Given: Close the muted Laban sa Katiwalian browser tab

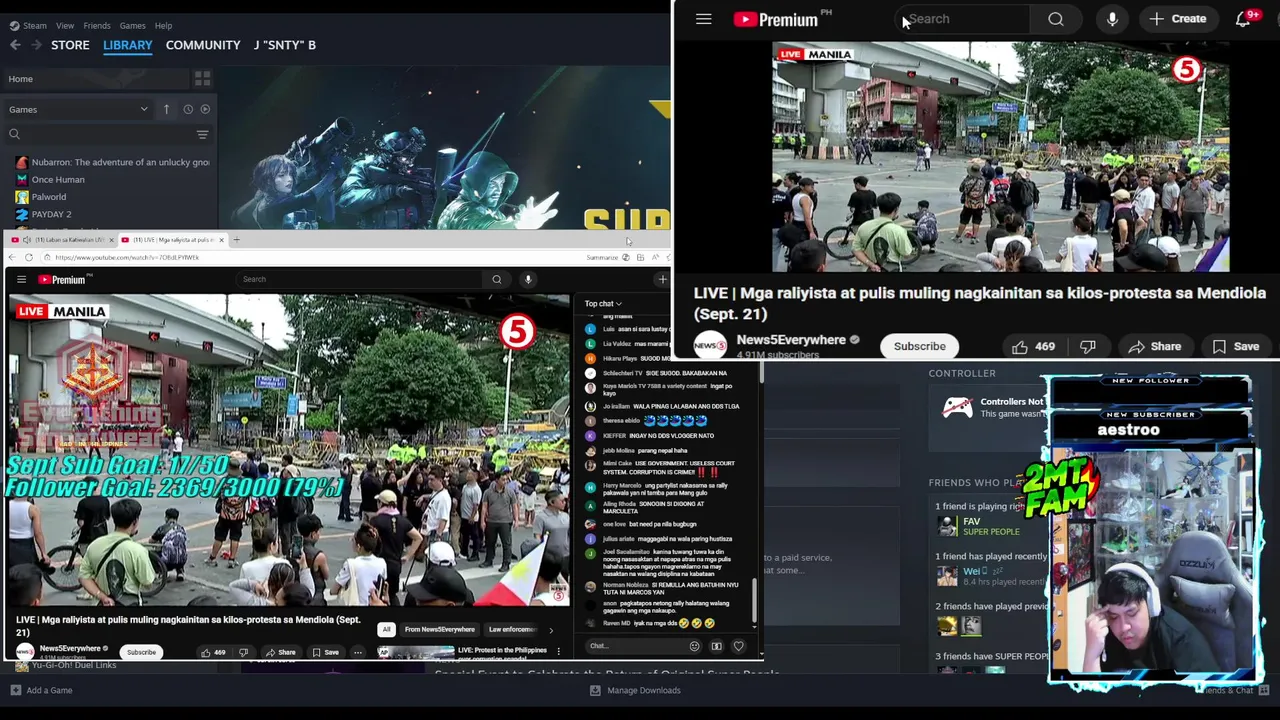Looking at the screenshot, I should click(111, 240).
